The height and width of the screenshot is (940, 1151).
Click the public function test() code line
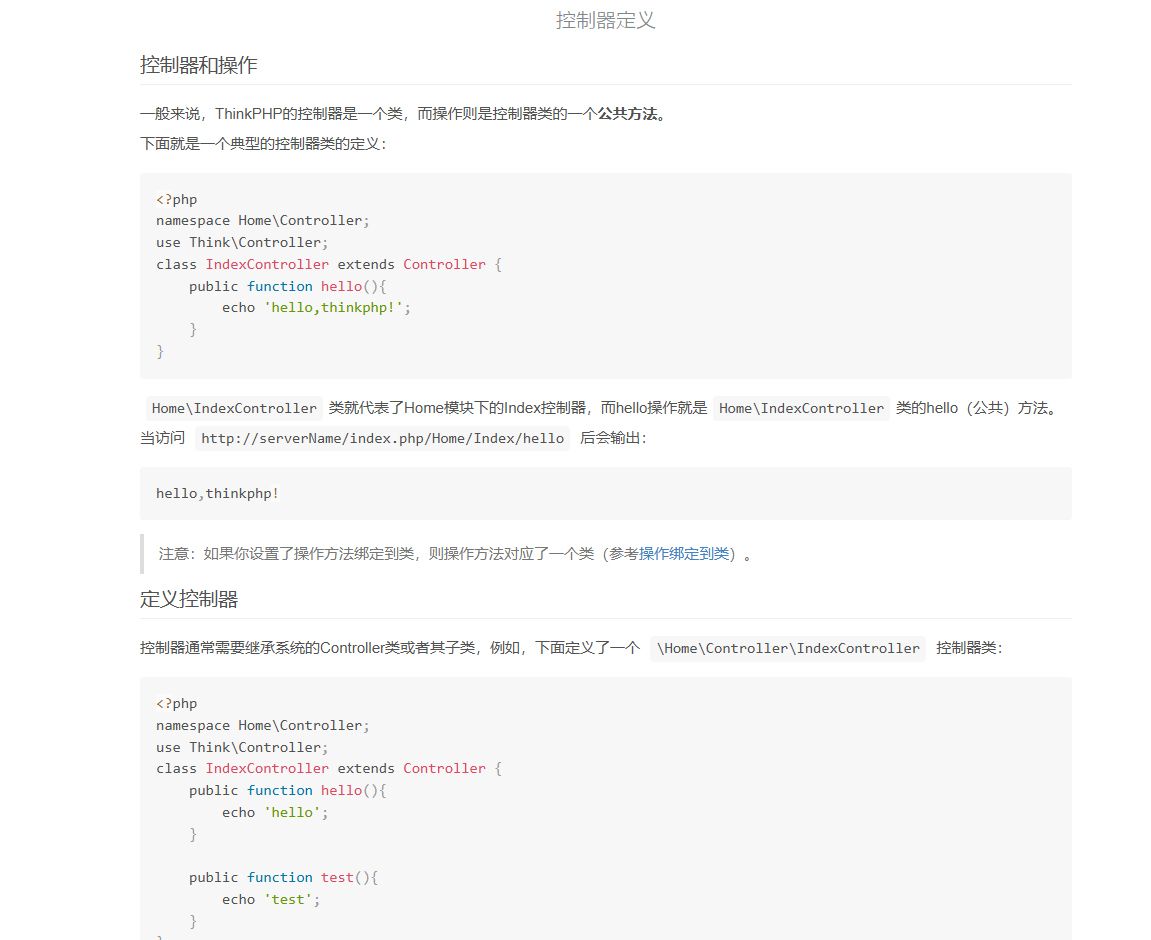(283, 877)
